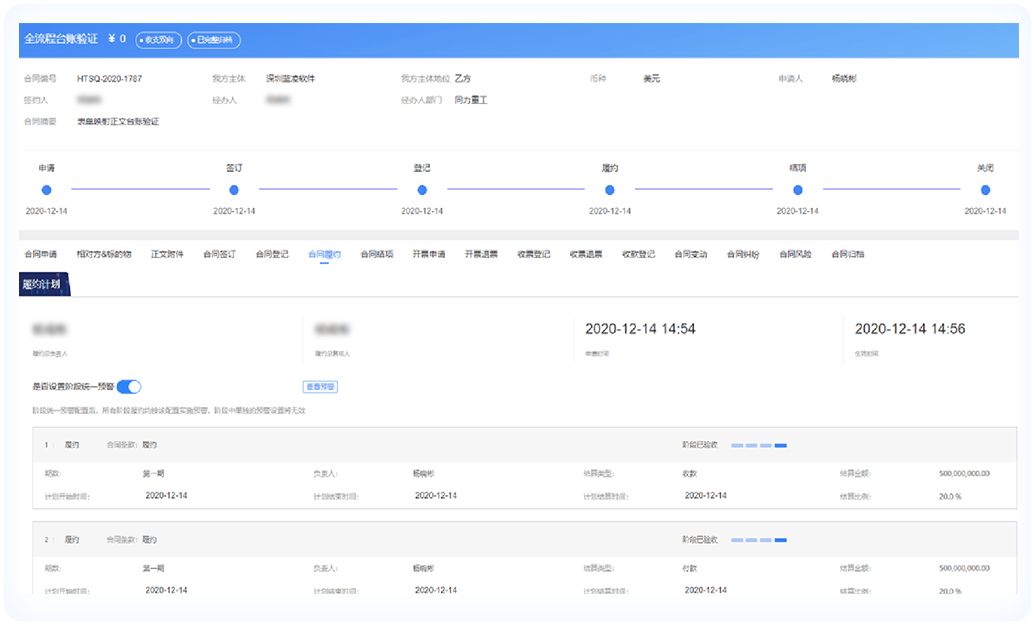This screenshot has height=625, width=1035.
Task: Select the 履约 stage timeline dot
Action: [x=610, y=190]
